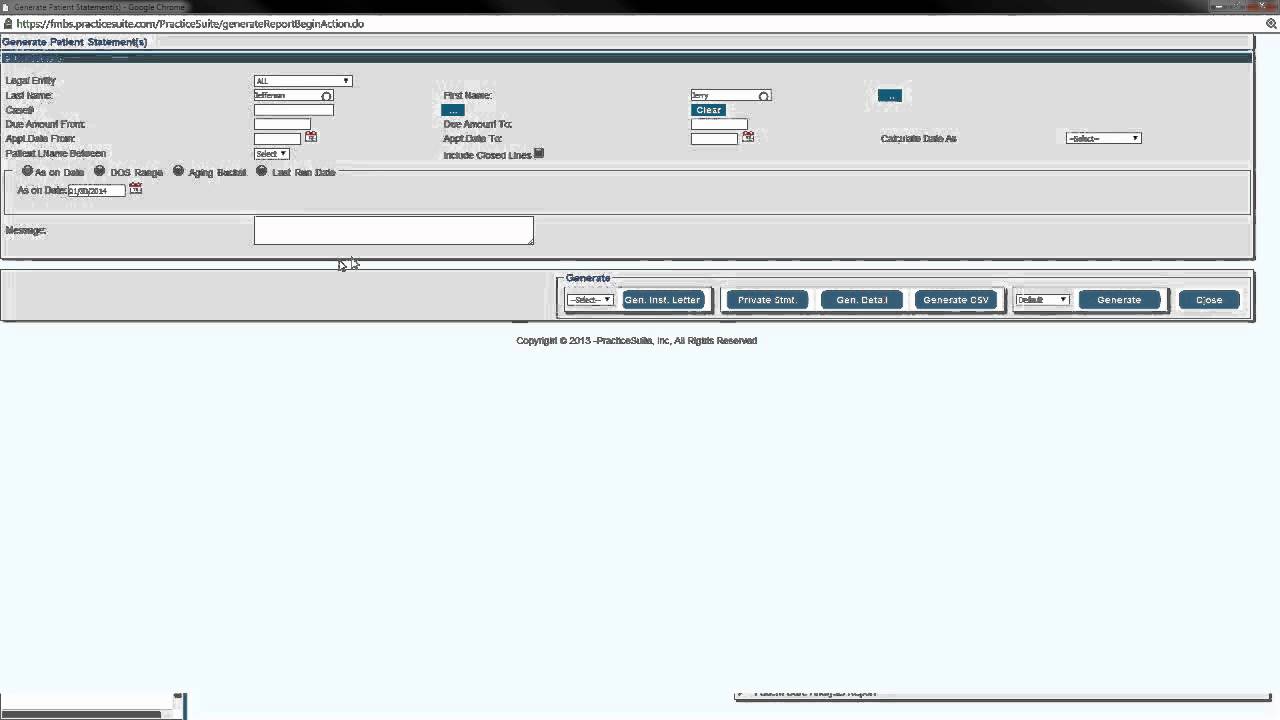Click the Private Stmt. button
Viewport: 1280px width, 720px height.
tap(767, 300)
